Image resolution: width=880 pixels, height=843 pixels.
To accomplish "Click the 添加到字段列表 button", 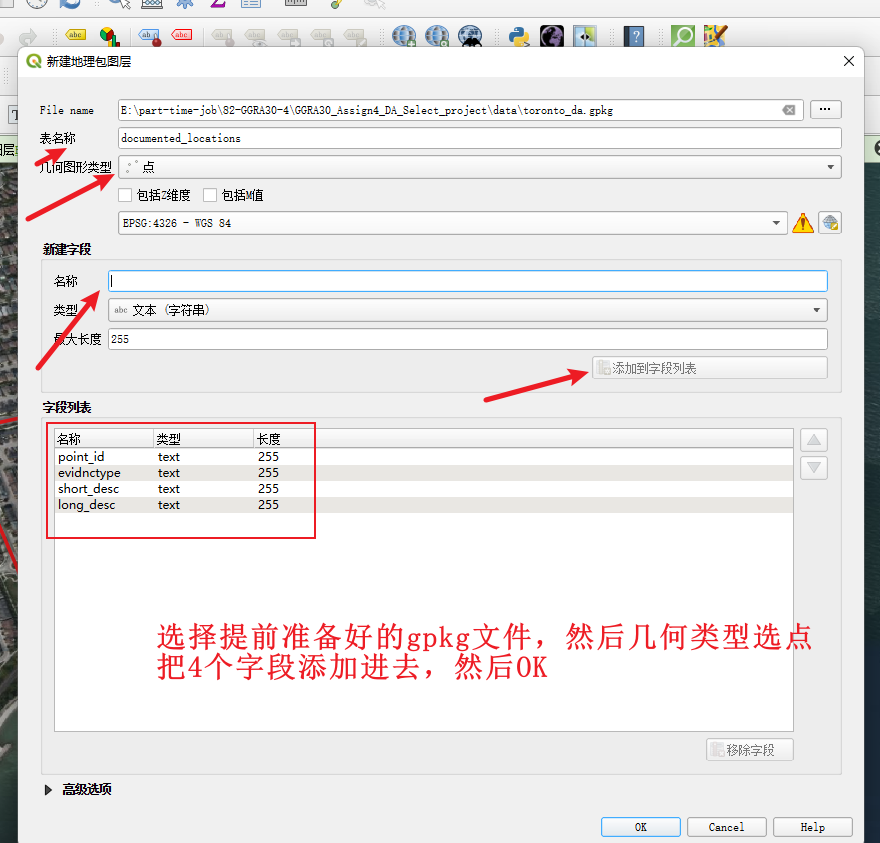I will tap(709, 368).
